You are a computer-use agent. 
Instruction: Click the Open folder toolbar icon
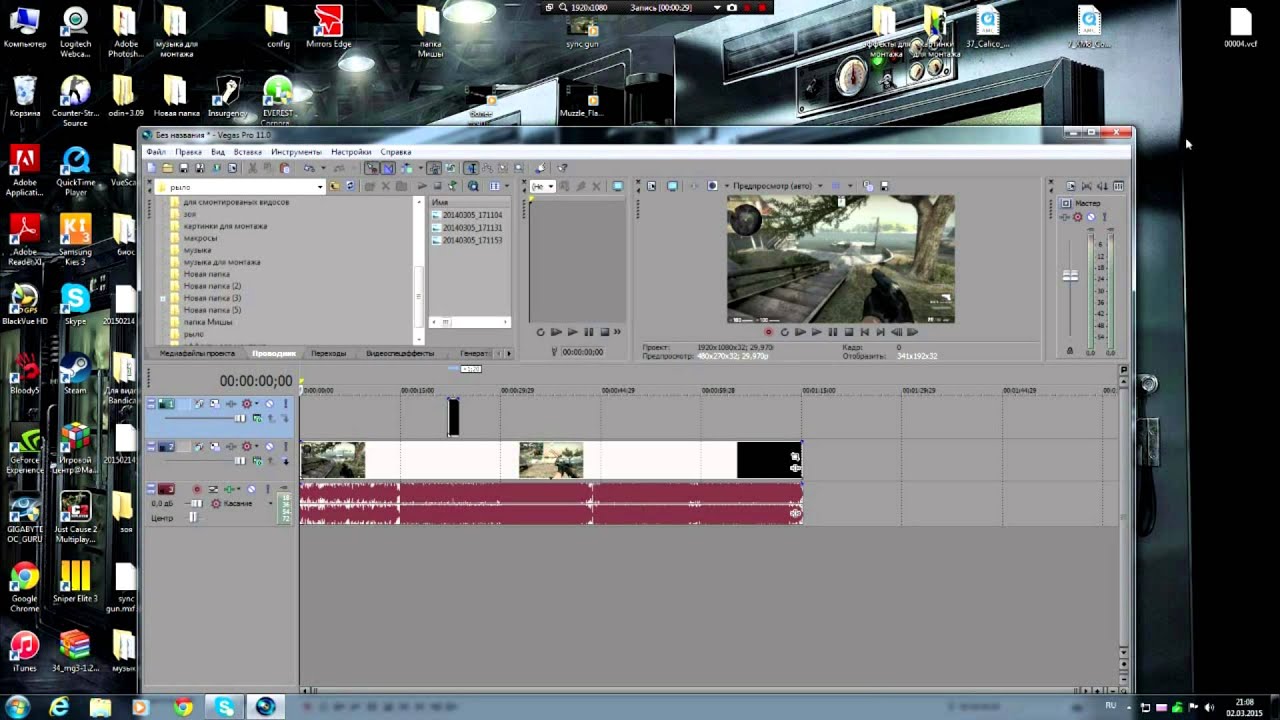(x=167, y=168)
